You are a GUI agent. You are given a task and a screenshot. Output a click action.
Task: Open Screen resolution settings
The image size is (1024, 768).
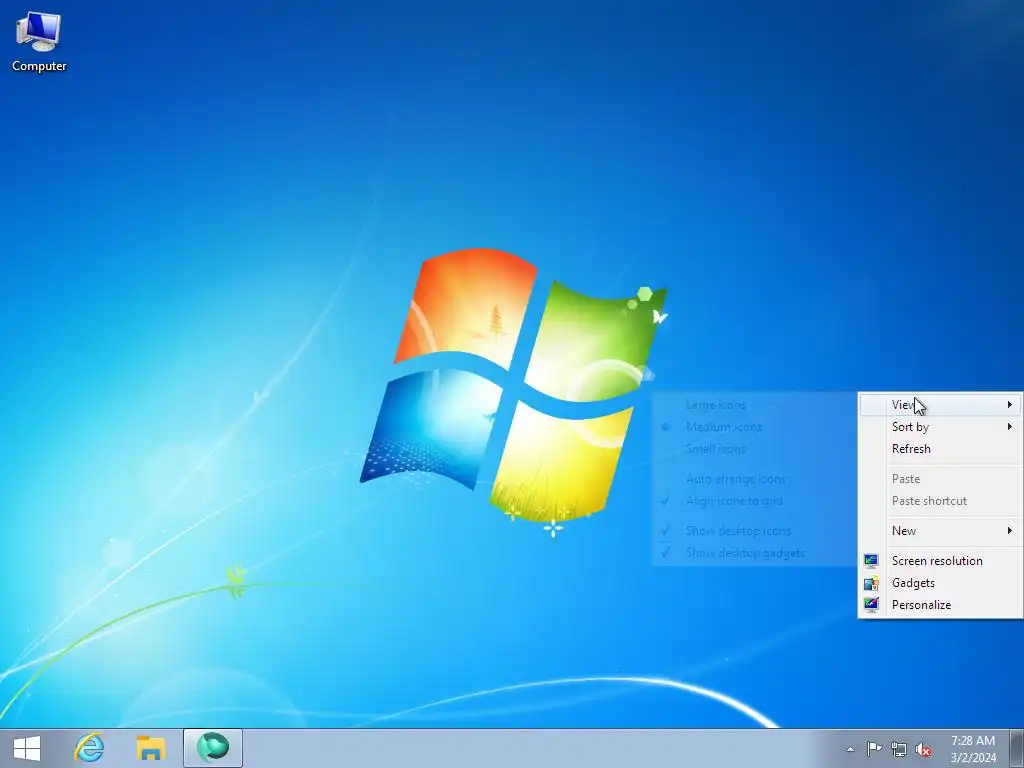point(940,561)
